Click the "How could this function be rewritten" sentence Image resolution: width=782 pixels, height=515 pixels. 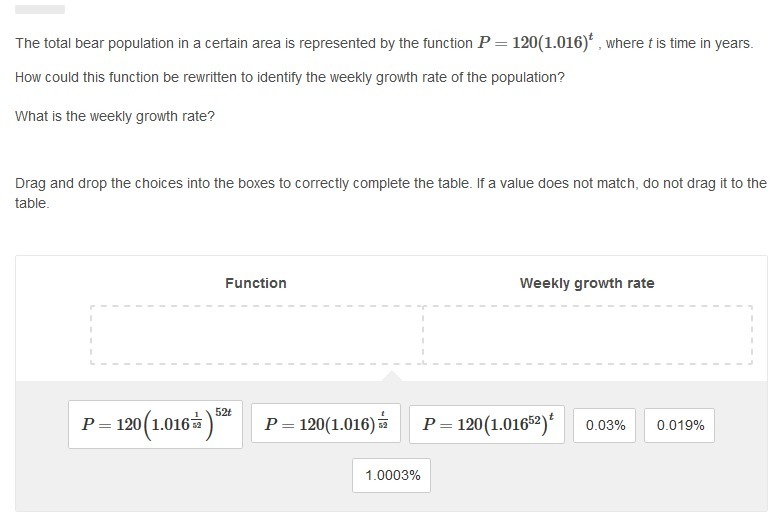pos(290,77)
